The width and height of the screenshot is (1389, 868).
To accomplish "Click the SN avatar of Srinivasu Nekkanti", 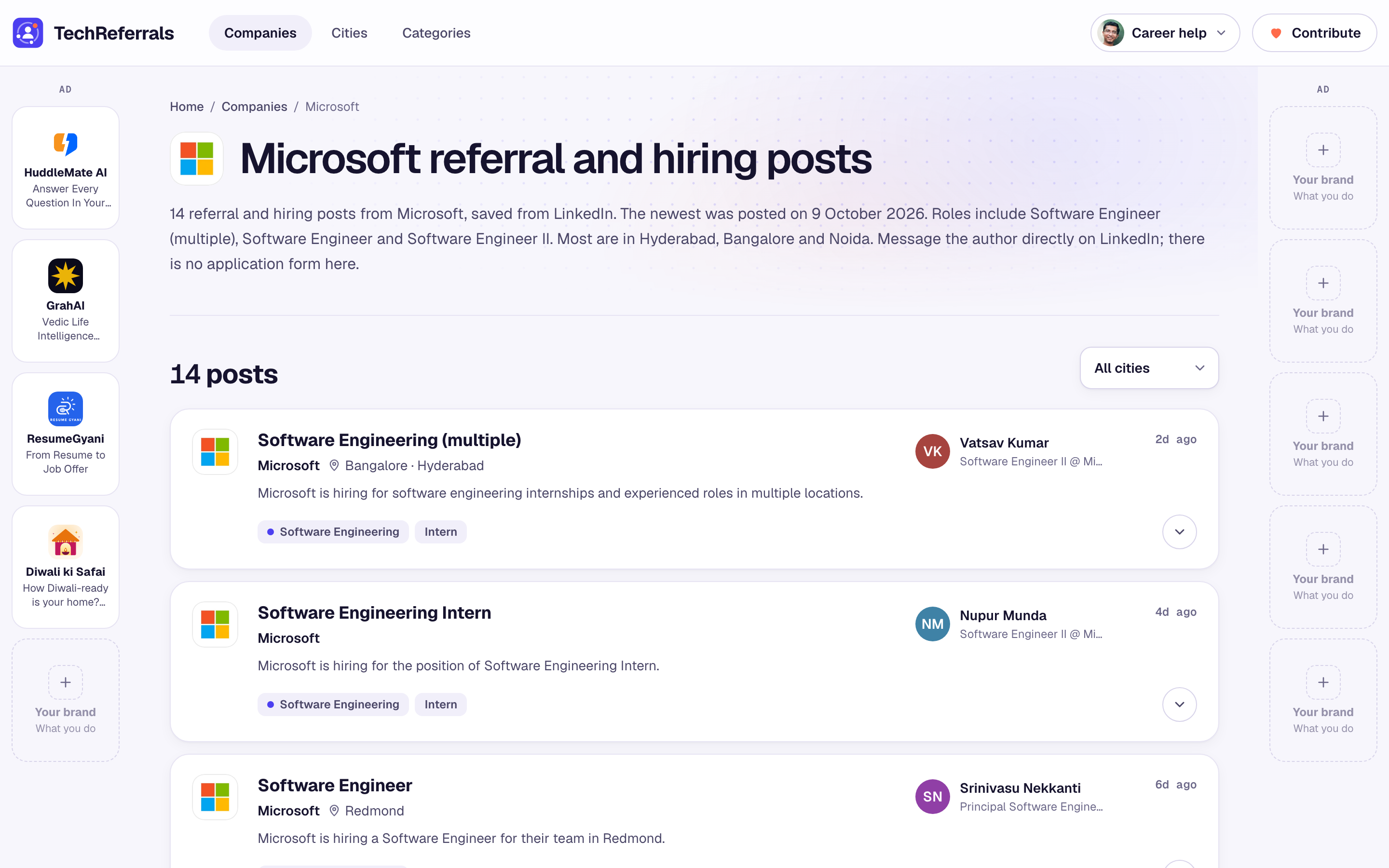I will (x=932, y=797).
